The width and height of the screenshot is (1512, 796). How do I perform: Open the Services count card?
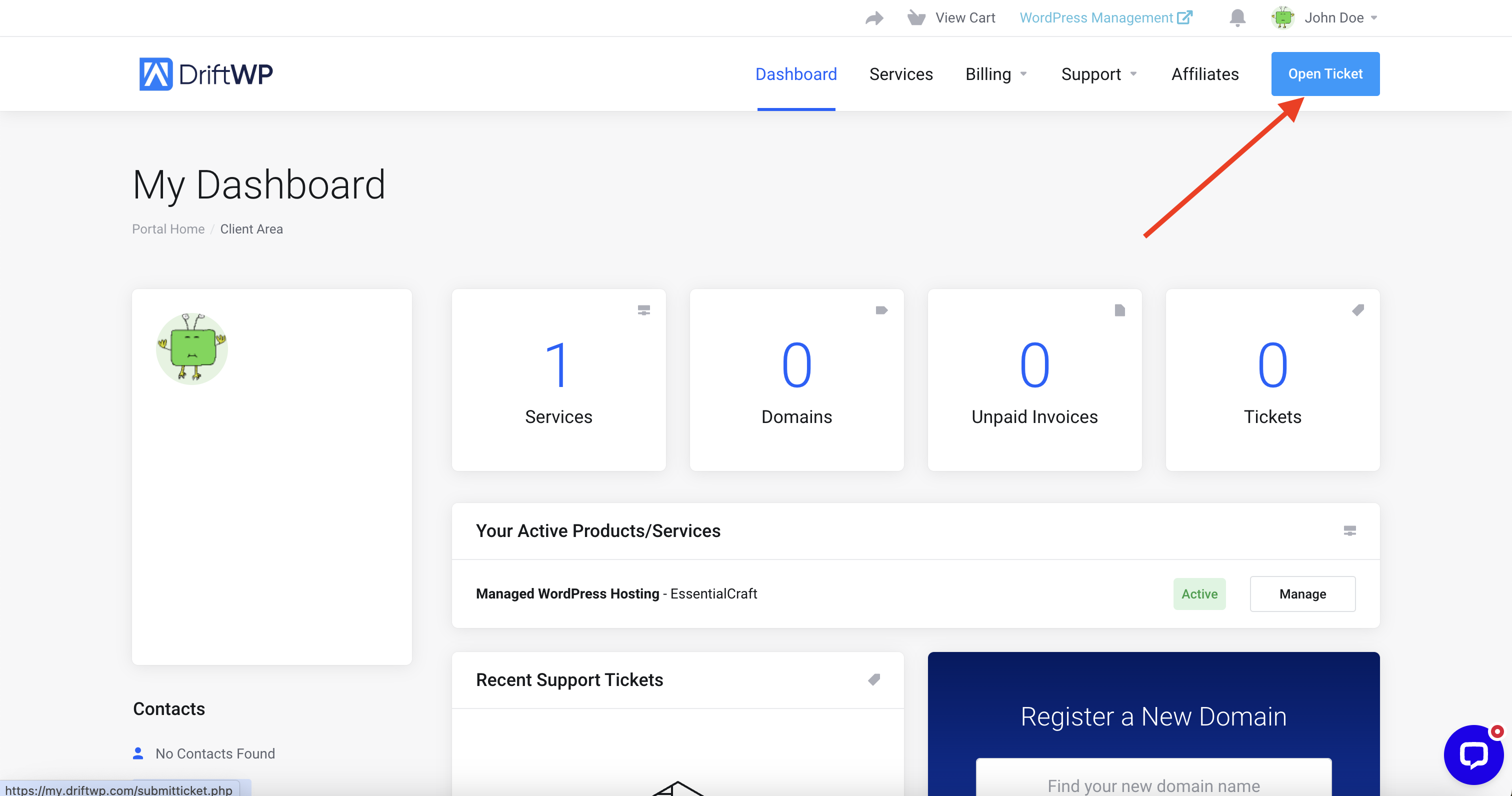coord(559,380)
